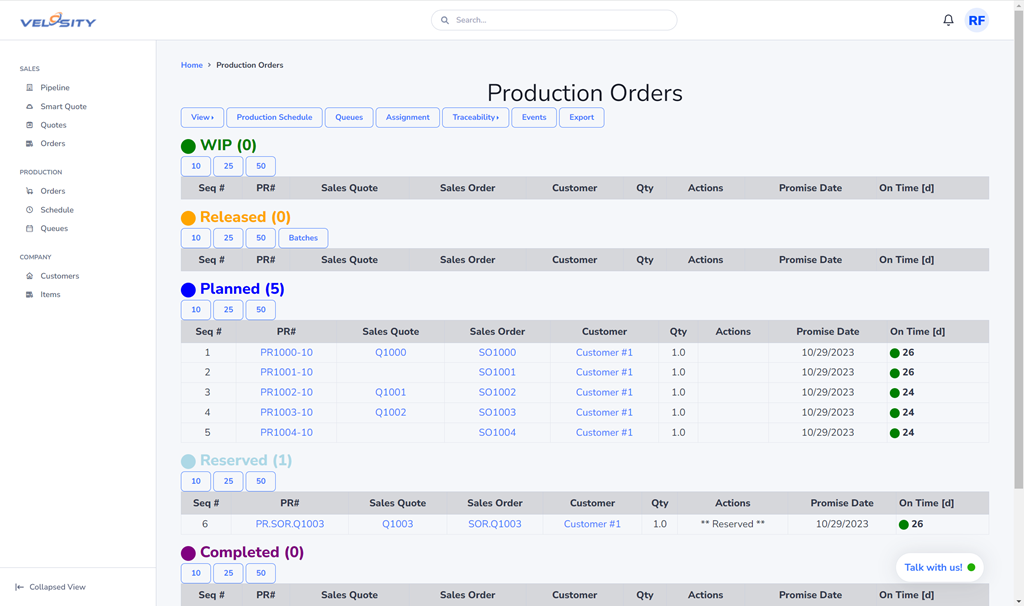Open Pipeline in the Sales sidebar
The height and width of the screenshot is (606, 1024).
(x=55, y=88)
